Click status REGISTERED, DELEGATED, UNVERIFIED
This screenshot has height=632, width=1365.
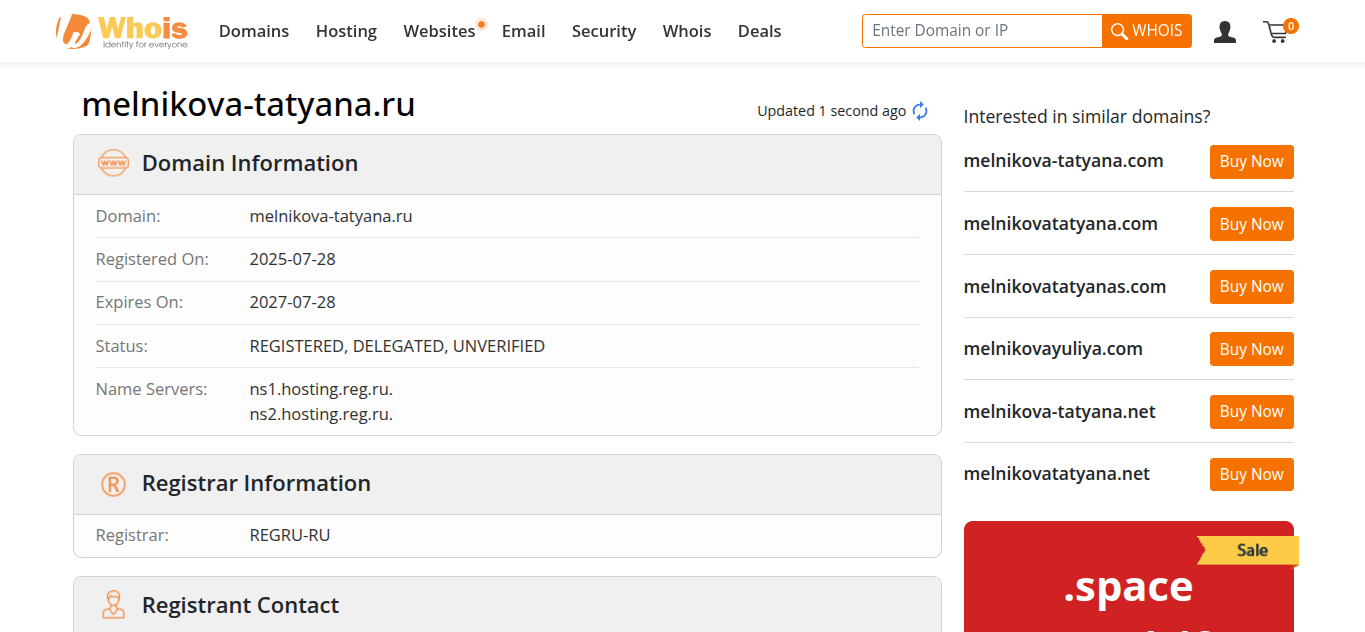pyautogui.click(x=397, y=346)
